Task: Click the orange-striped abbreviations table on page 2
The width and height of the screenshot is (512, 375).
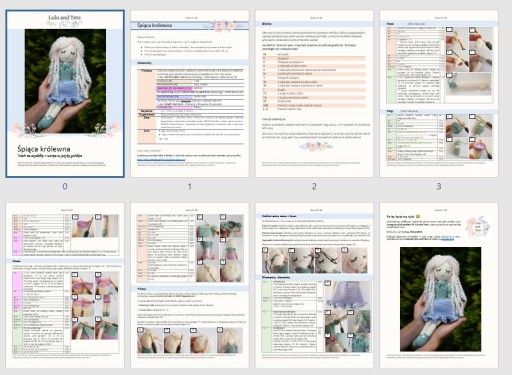Action: tap(314, 81)
